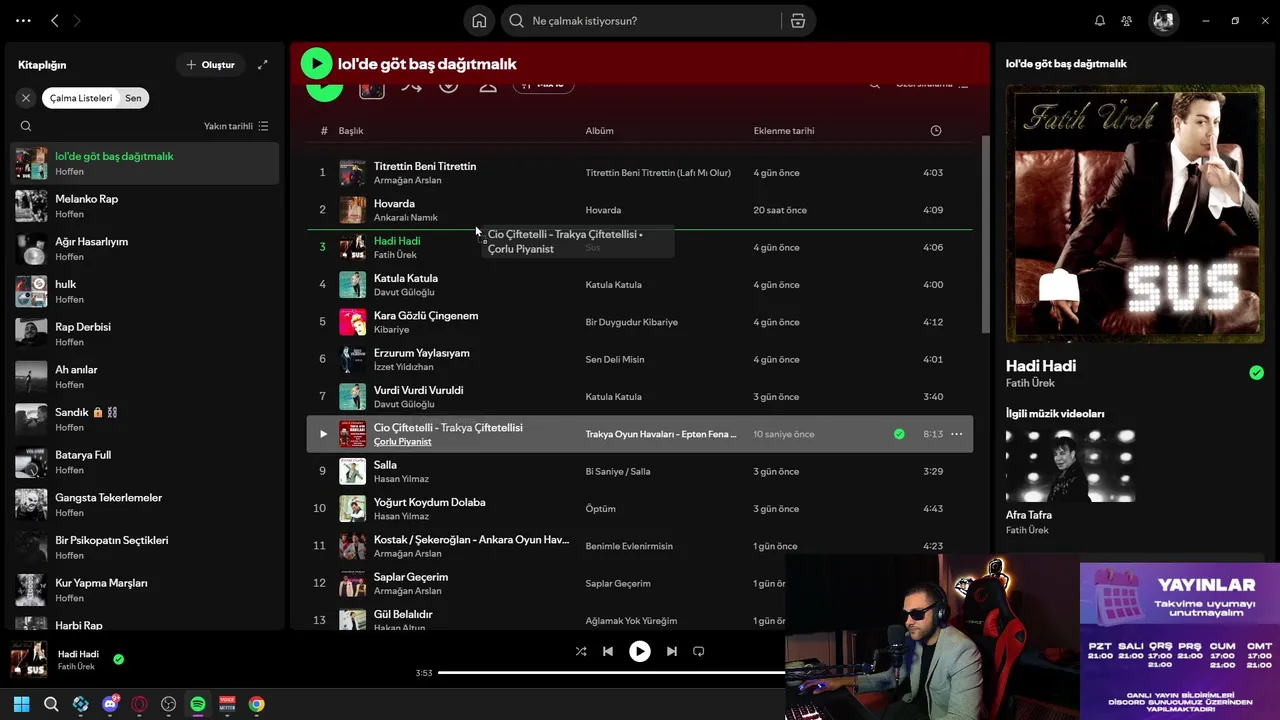The width and height of the screenshot is (1280, 720).
Task: Select the Kara Gözlü Çingenem track
Action: point(639,322)
